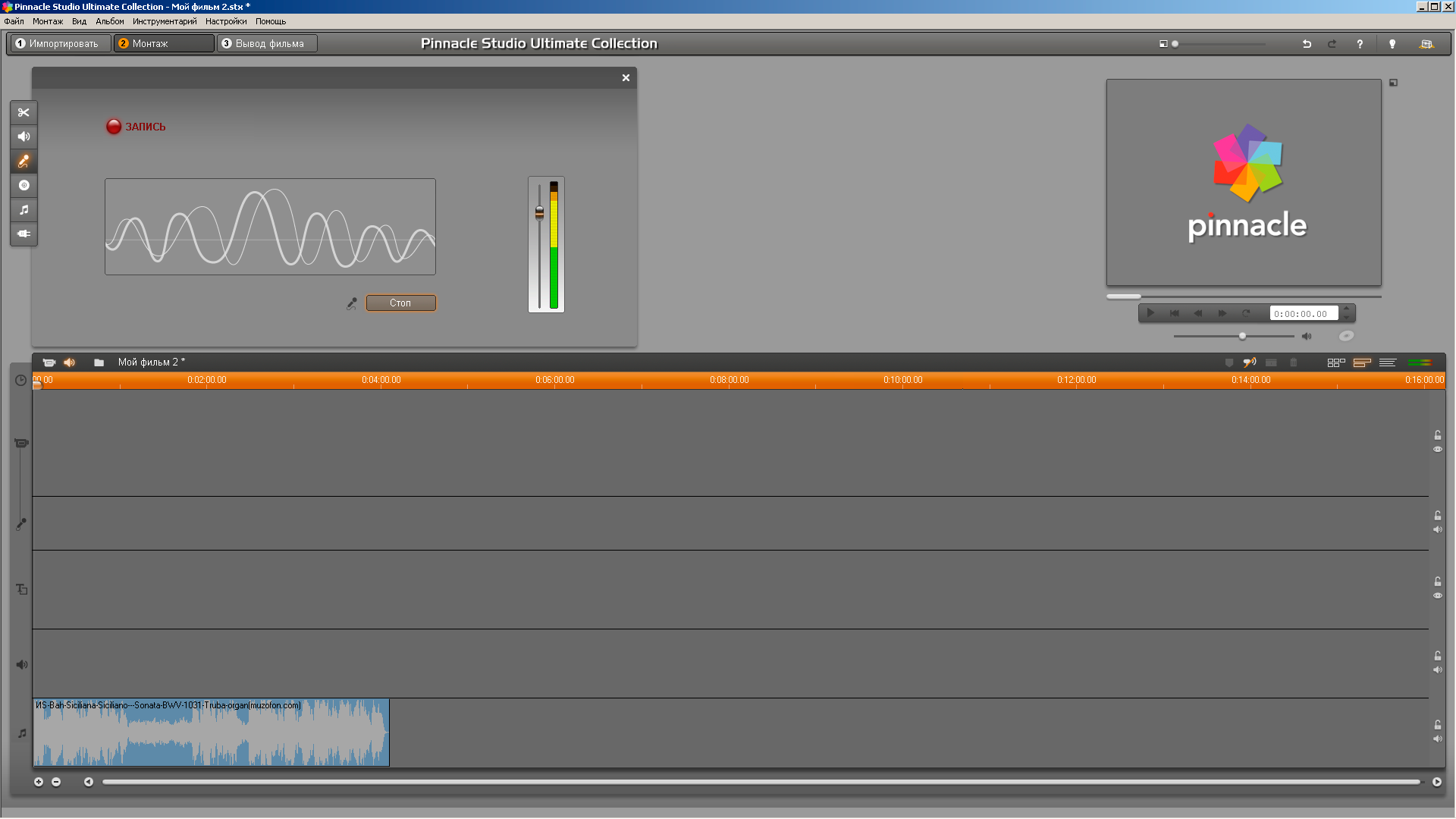Click the marker icon in timeline toolbar
1456x819 pixels.
click(x=1229, y=362)
